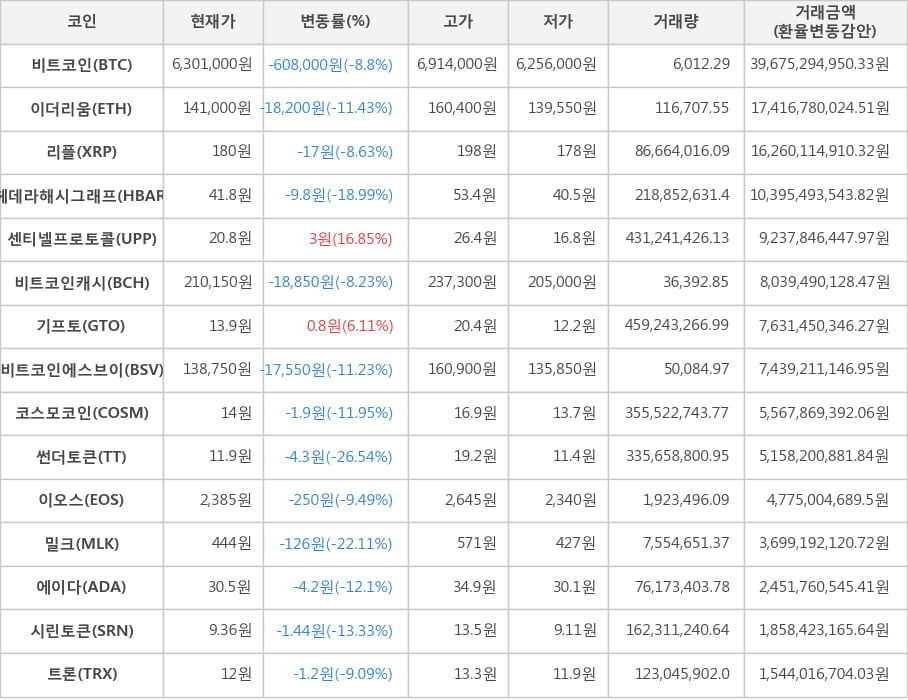Click COSM change -1.9원(-11.95%)
The height and width of the screenshot is (700, 908).
point(339,413)
